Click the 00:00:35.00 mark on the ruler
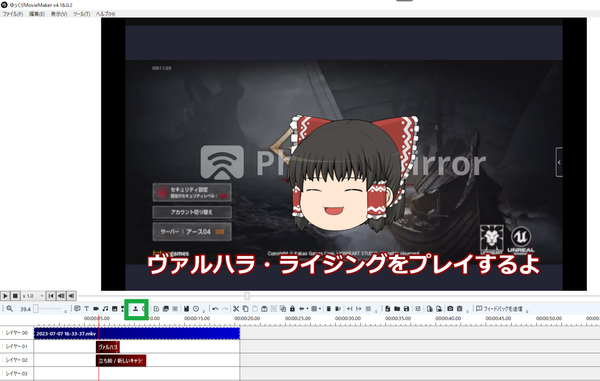This screenshot has width=600, height=381. 398,318
